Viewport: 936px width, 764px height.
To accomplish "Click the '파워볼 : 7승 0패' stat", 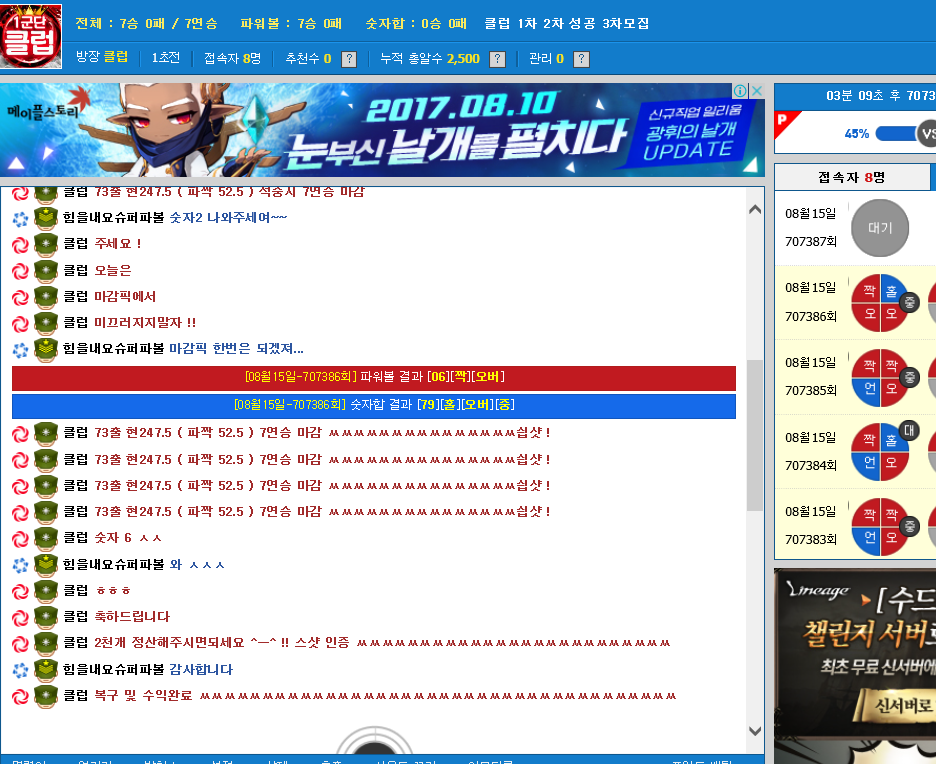I will (x=291, y=23).
